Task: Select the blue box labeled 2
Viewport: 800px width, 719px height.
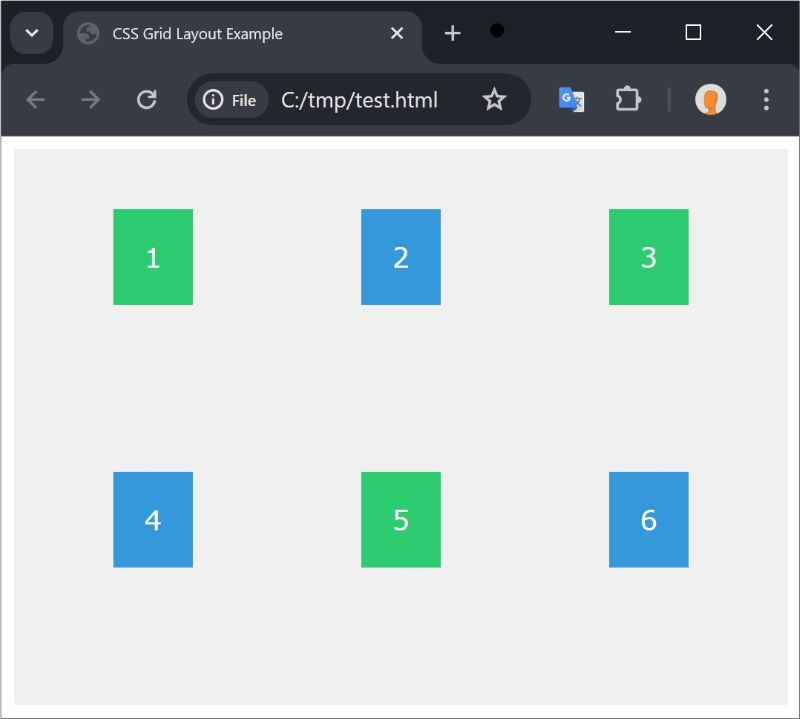Action: 400,257
